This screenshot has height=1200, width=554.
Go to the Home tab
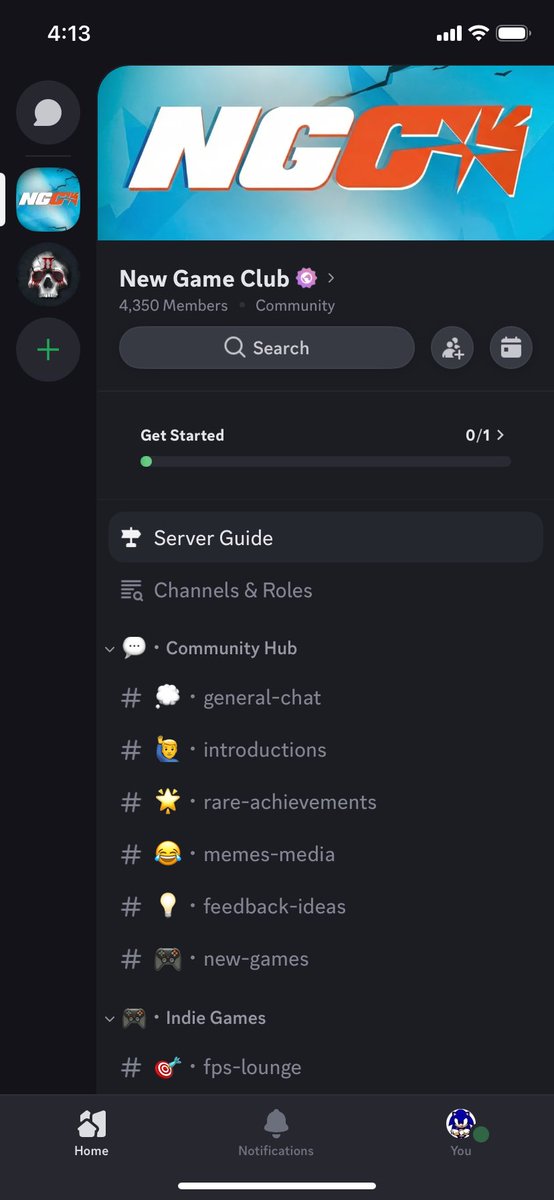(91, 1132)
